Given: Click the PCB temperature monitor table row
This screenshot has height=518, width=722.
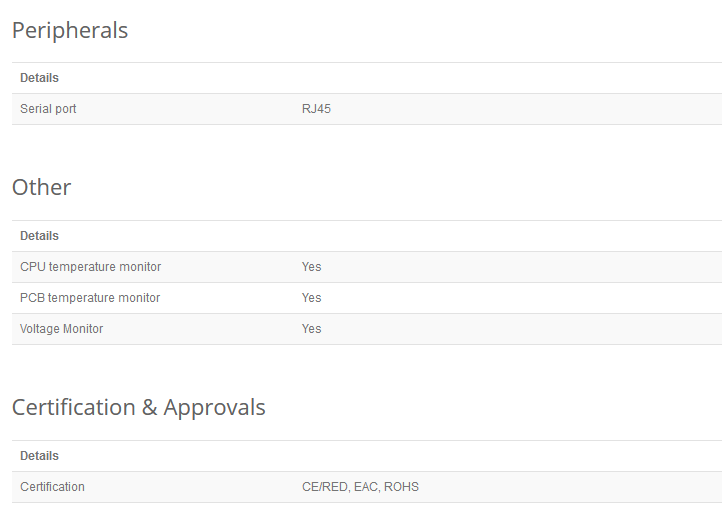Looking at the screenshot, I should [367, 298].
